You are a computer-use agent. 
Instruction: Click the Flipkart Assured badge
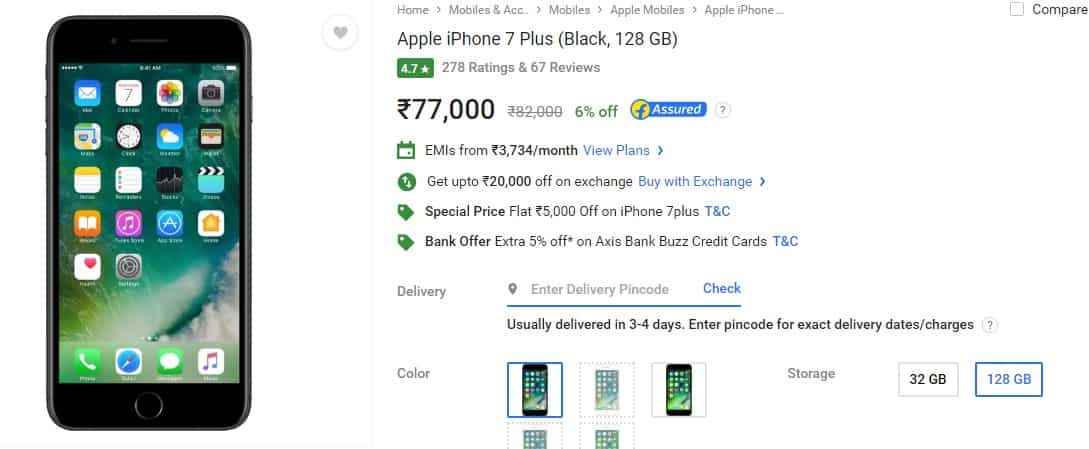pyautogui.click(x=669, y=110)
